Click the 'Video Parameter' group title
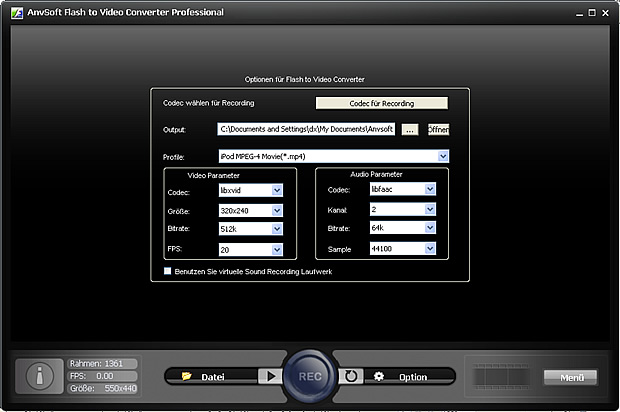This screenshot has height=412, width=620. pos(214,175)
